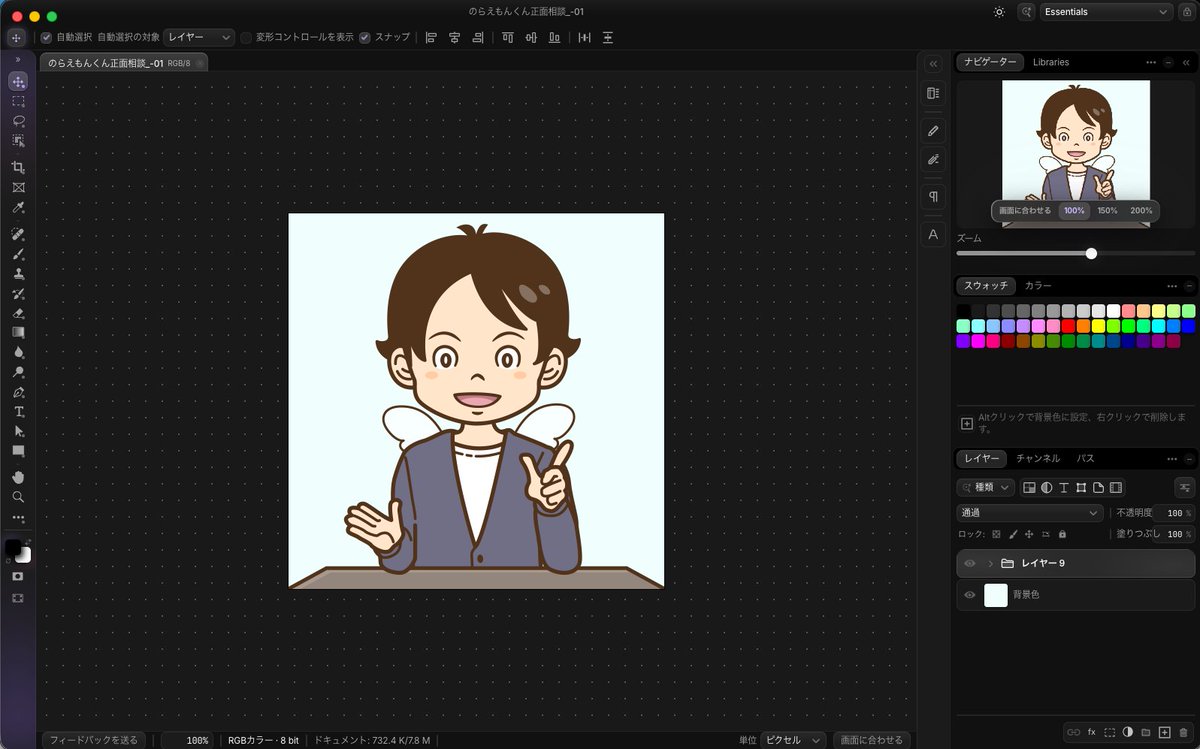Toggle the layer filter switch icon
This screenshot has width=1200, height=749.
1184,487
